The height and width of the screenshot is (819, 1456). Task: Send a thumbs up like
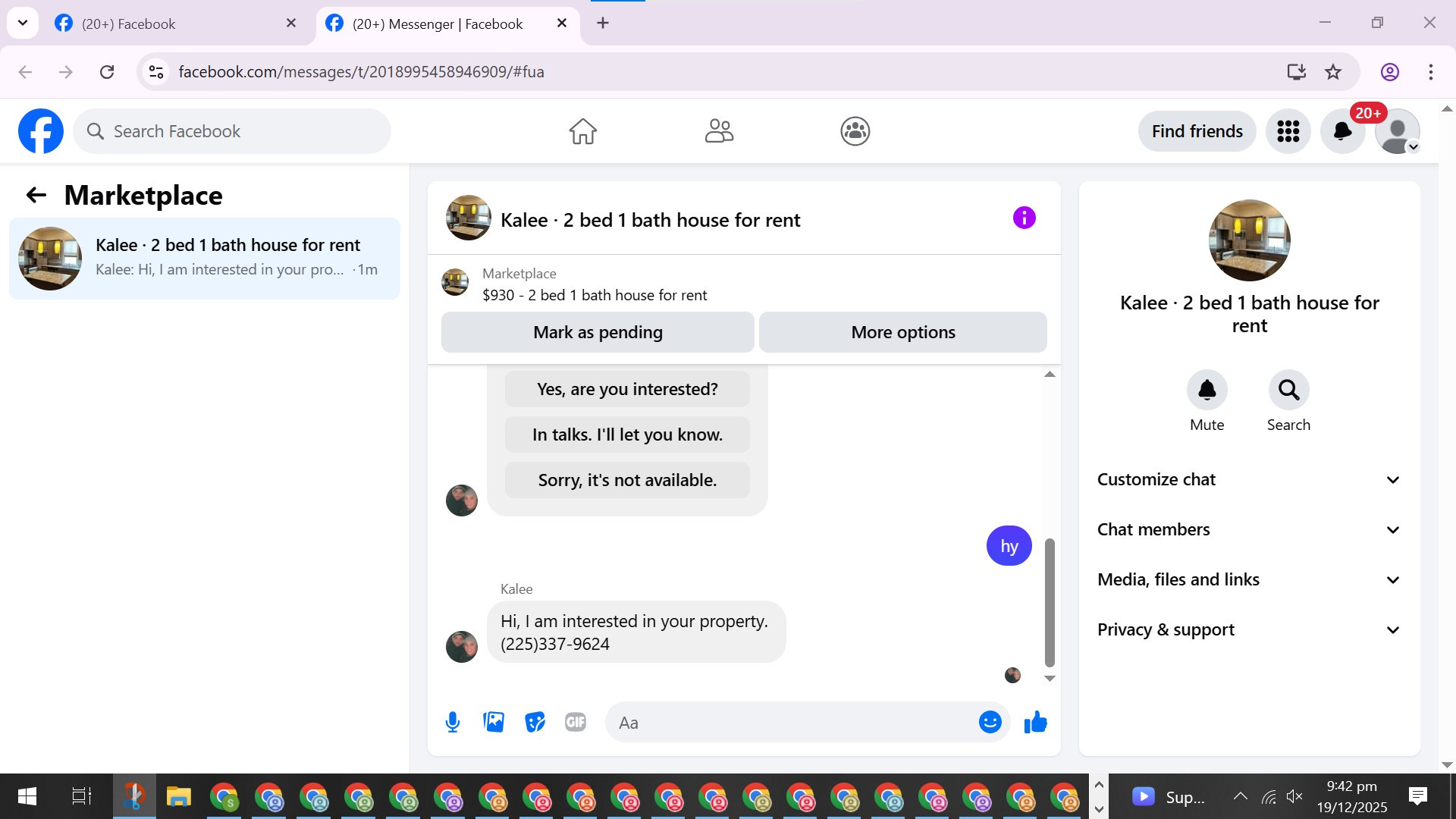[x=1035, y=722]
